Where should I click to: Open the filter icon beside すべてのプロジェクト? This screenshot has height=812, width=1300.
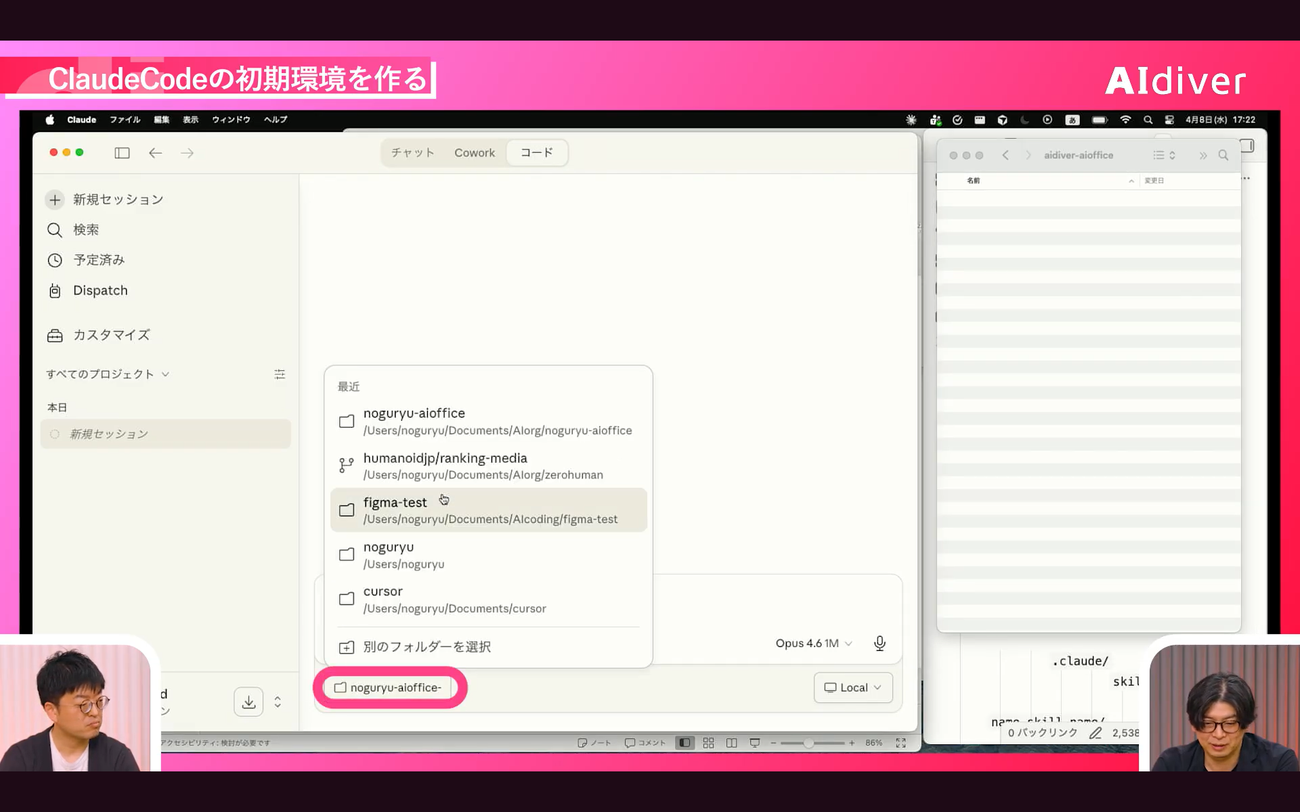[279, 374]
